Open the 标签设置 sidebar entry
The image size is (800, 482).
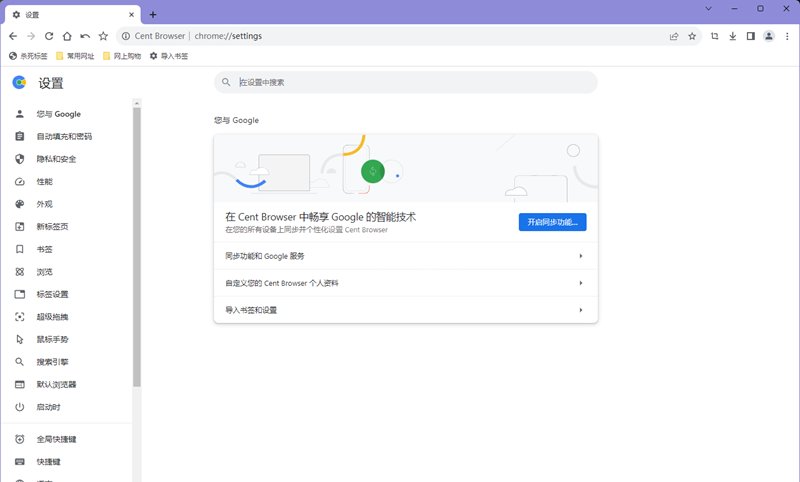pos(66,294)
